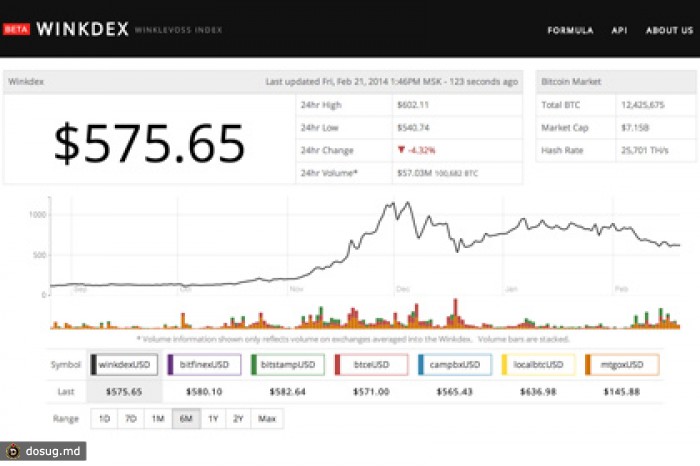Click the bitfinexUSD last price $580.10
The image size is (700, 466).
pyautogui.click(x=204, y=392)
